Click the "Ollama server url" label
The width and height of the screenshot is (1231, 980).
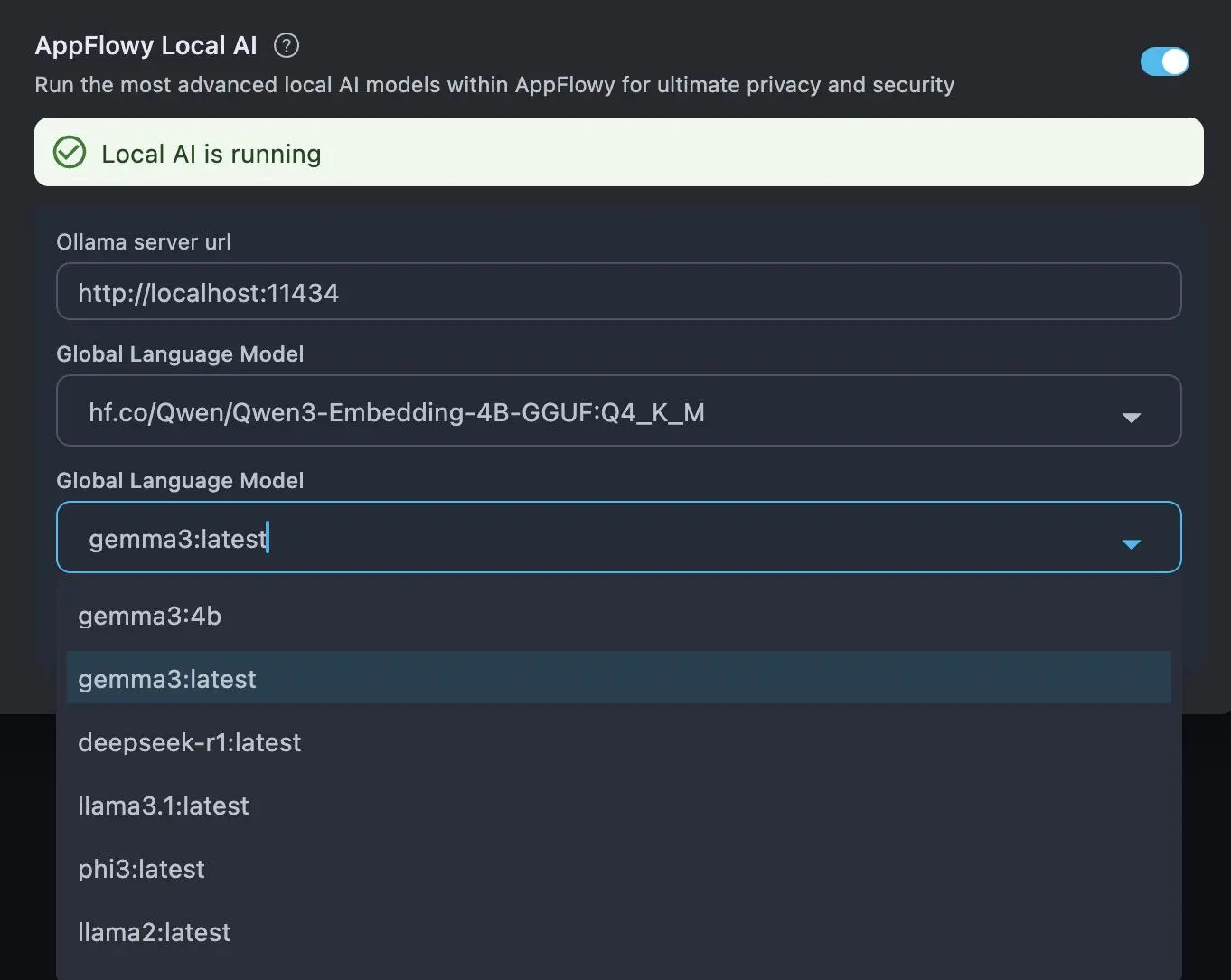pos(144,241)
